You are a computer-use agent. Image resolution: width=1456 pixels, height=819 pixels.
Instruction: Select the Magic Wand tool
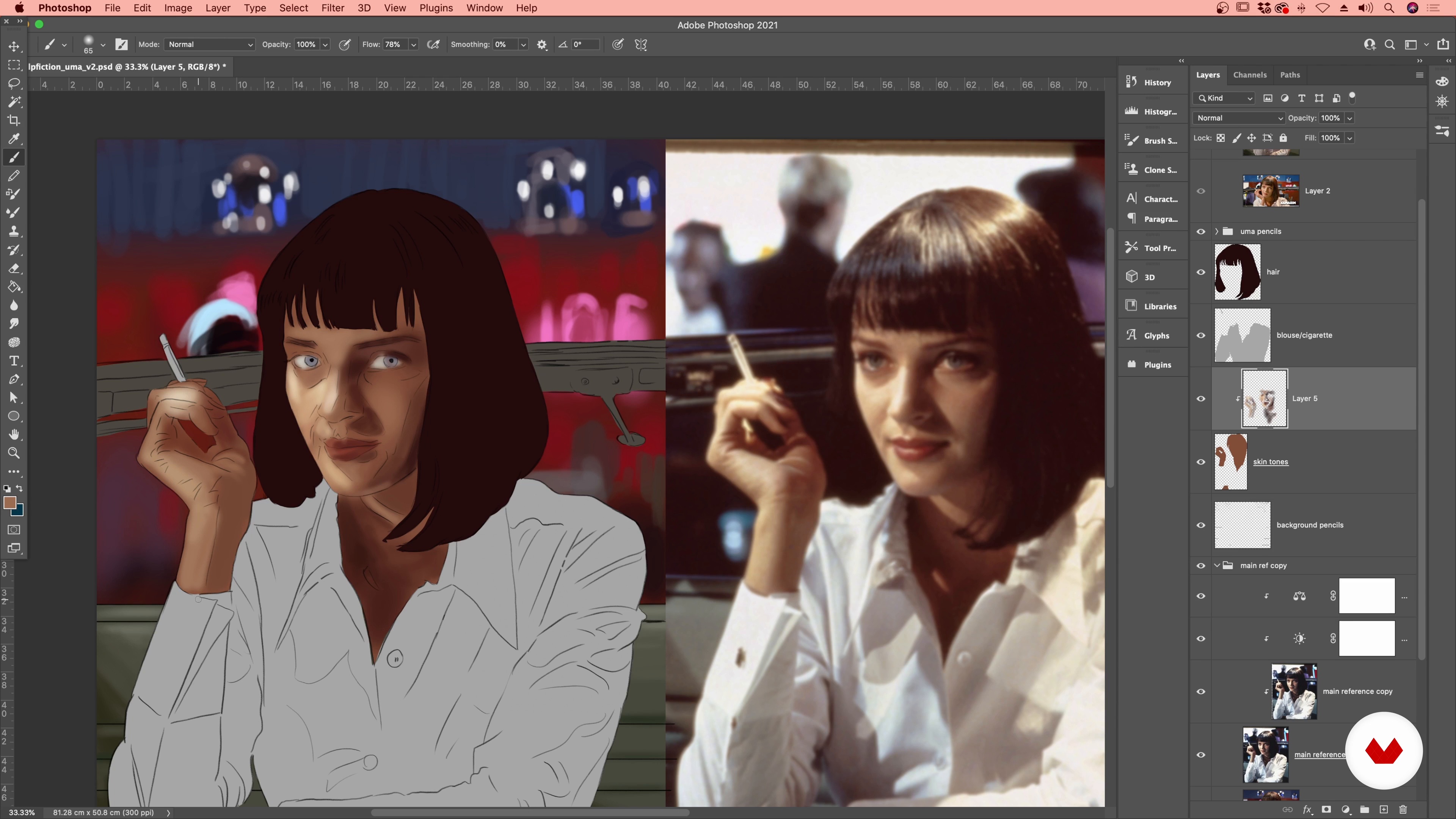point(14,102)
